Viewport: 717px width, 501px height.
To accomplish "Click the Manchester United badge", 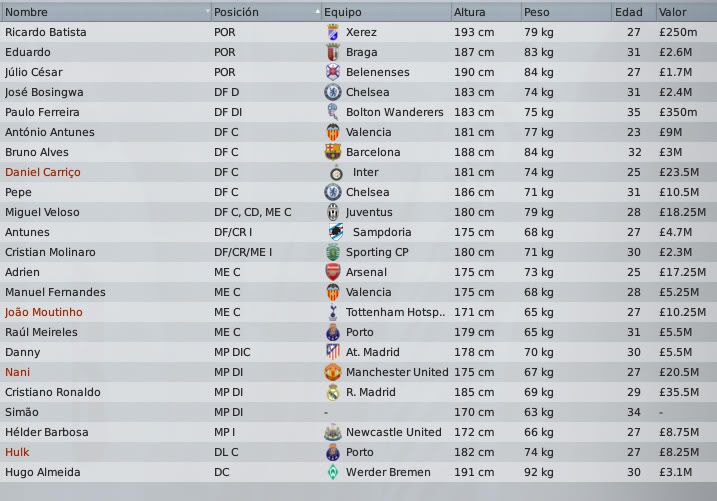I will click(x=333, y=372).
